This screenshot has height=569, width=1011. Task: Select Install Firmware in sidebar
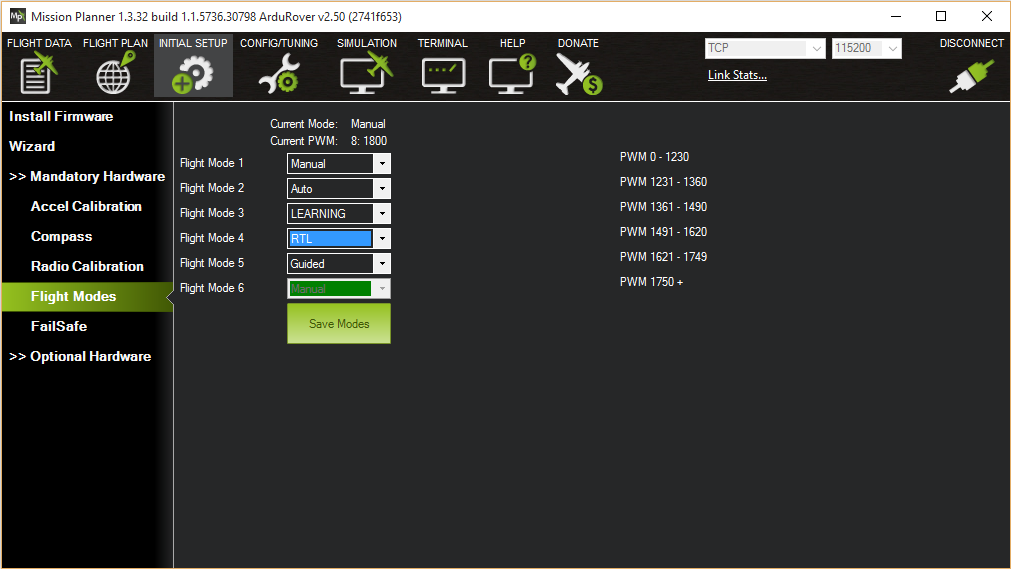tap(61, 117)
